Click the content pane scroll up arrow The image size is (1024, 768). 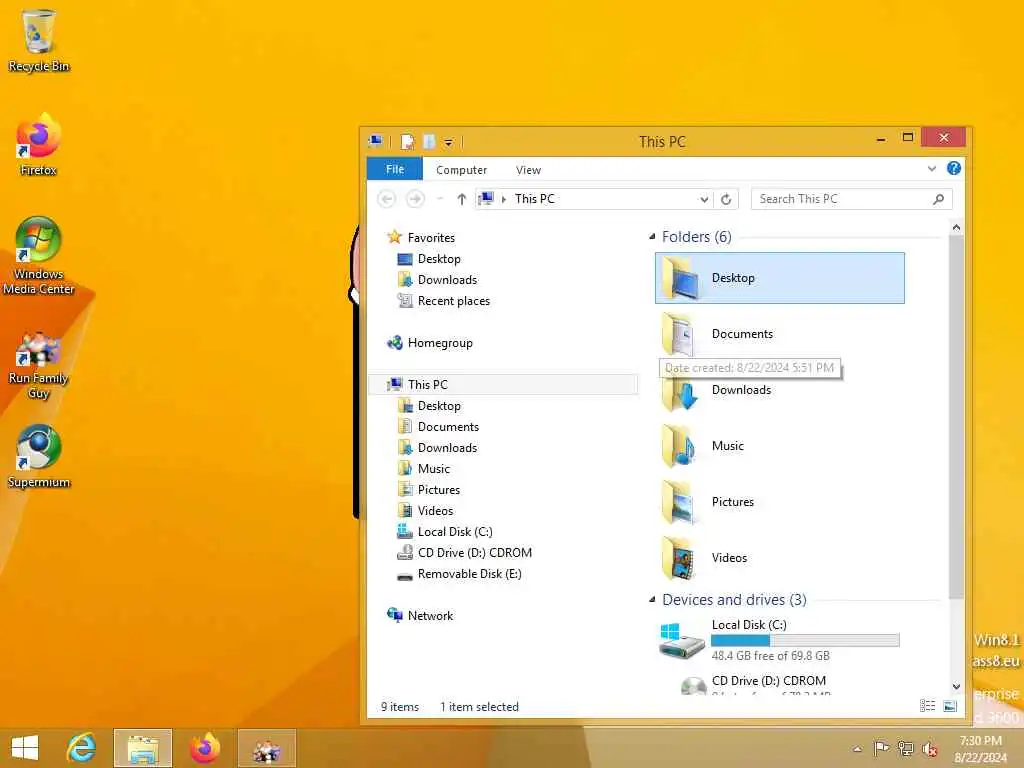click(x=956, y=227)
